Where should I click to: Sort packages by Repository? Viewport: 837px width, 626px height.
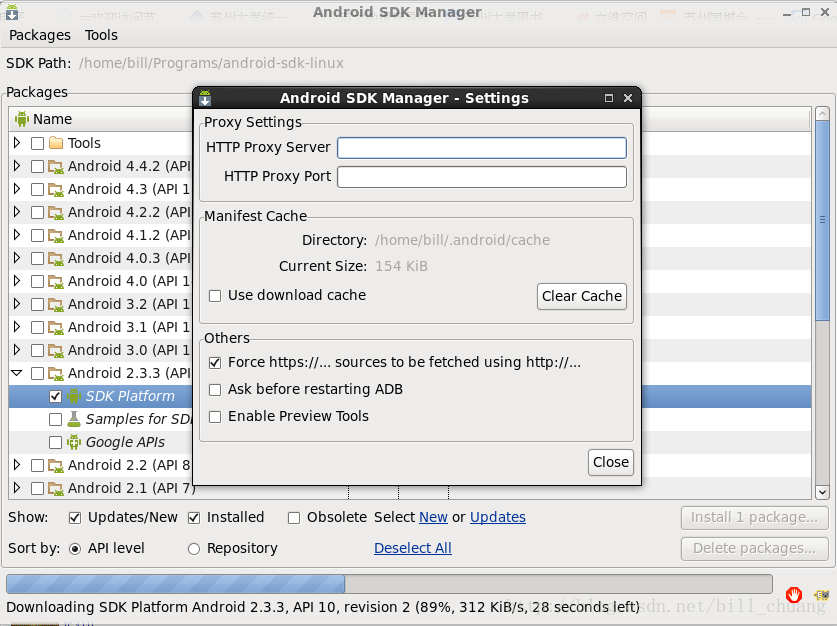pyautogui.click(x=194, y=549)
